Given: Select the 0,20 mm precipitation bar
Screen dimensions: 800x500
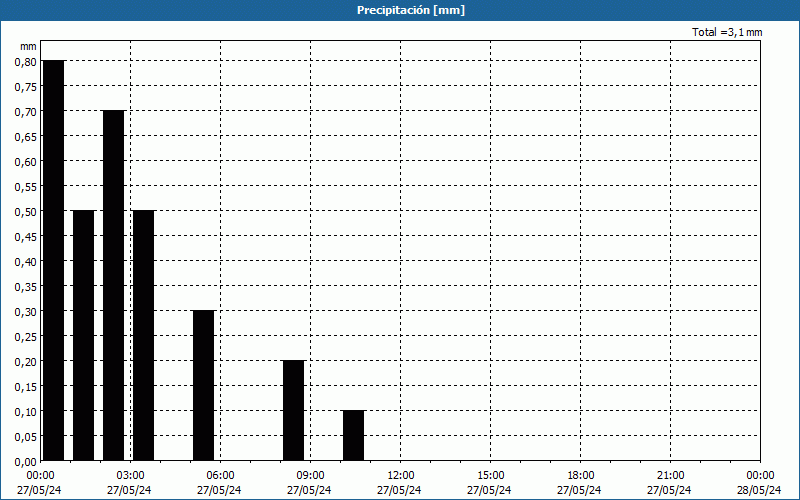Looking at the screenshot, I should click(x=293, y=410).
